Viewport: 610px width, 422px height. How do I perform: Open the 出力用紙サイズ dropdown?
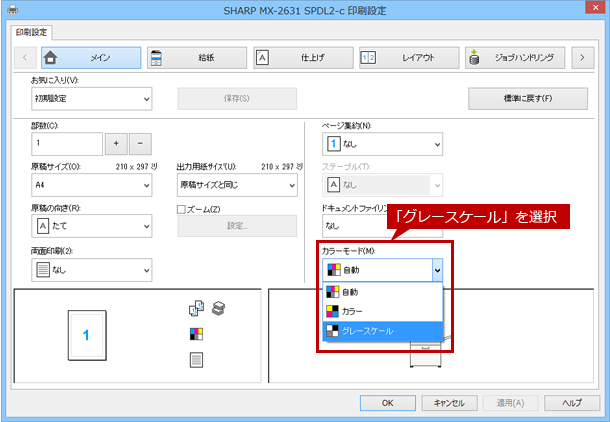coord(237,185)
